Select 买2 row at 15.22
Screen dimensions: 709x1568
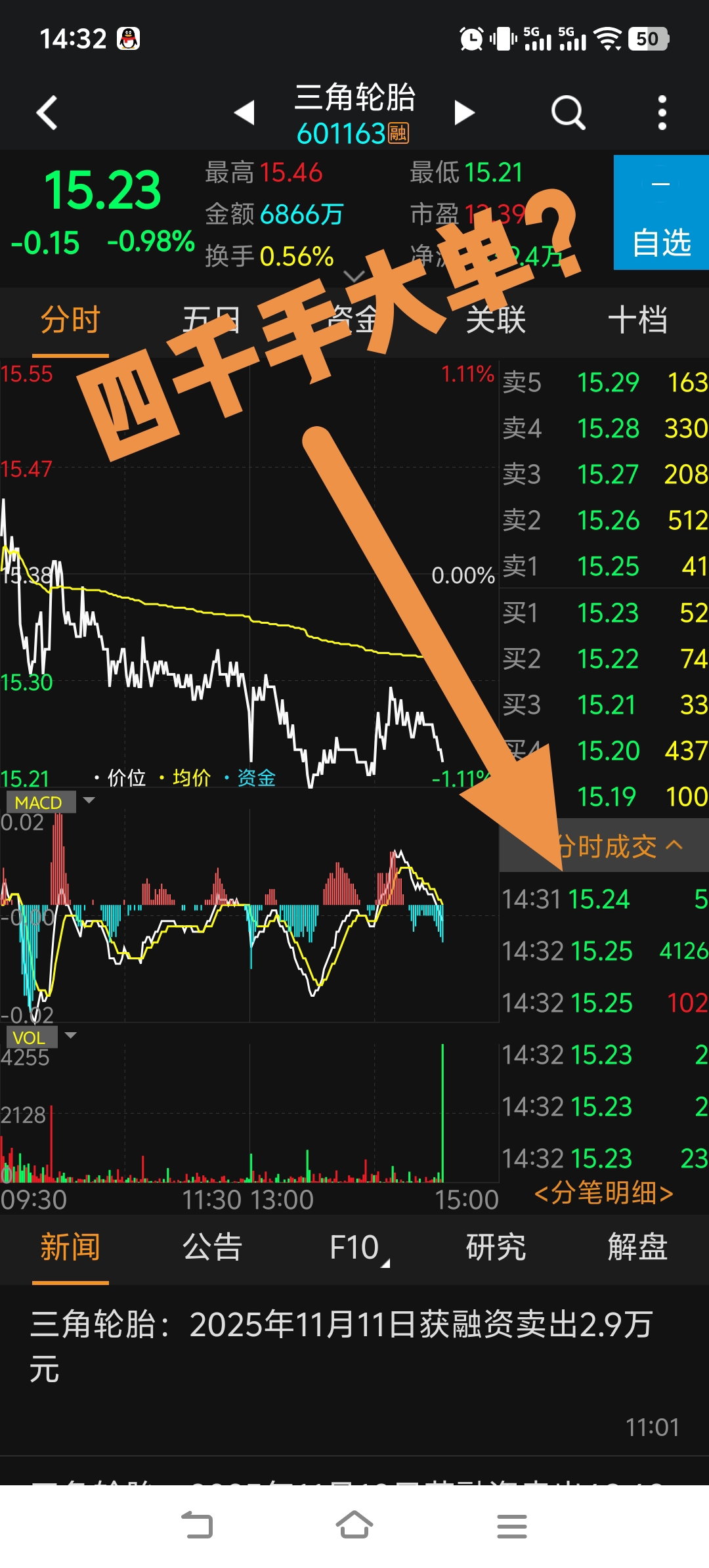point(605,659)
